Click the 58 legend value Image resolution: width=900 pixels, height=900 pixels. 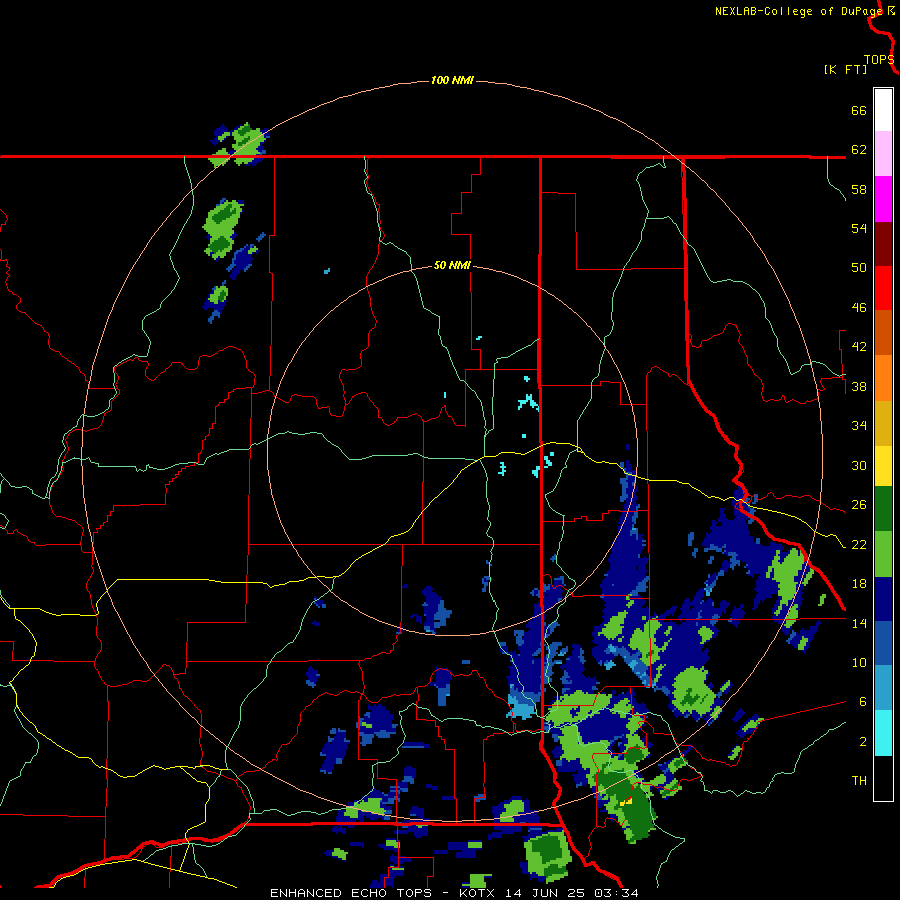859,189
